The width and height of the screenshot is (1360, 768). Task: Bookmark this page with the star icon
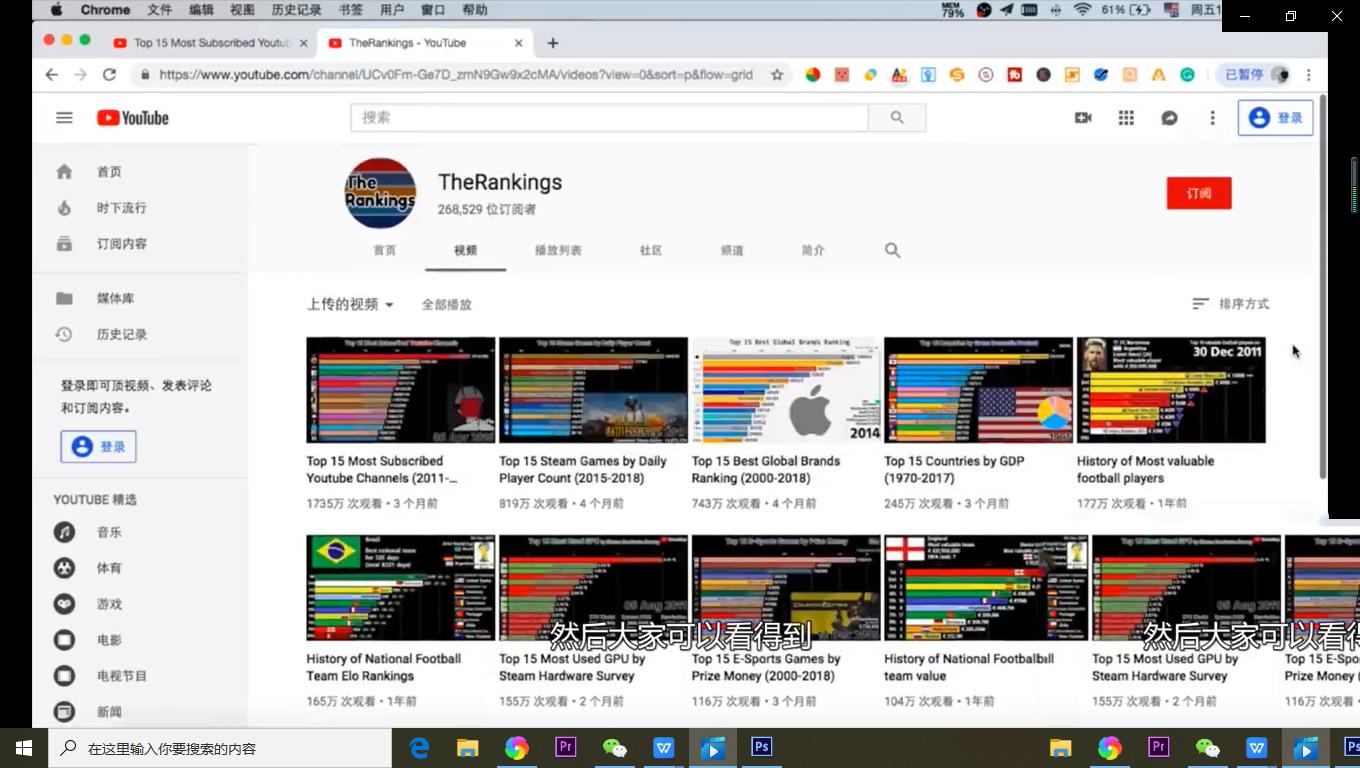point(777,75)
